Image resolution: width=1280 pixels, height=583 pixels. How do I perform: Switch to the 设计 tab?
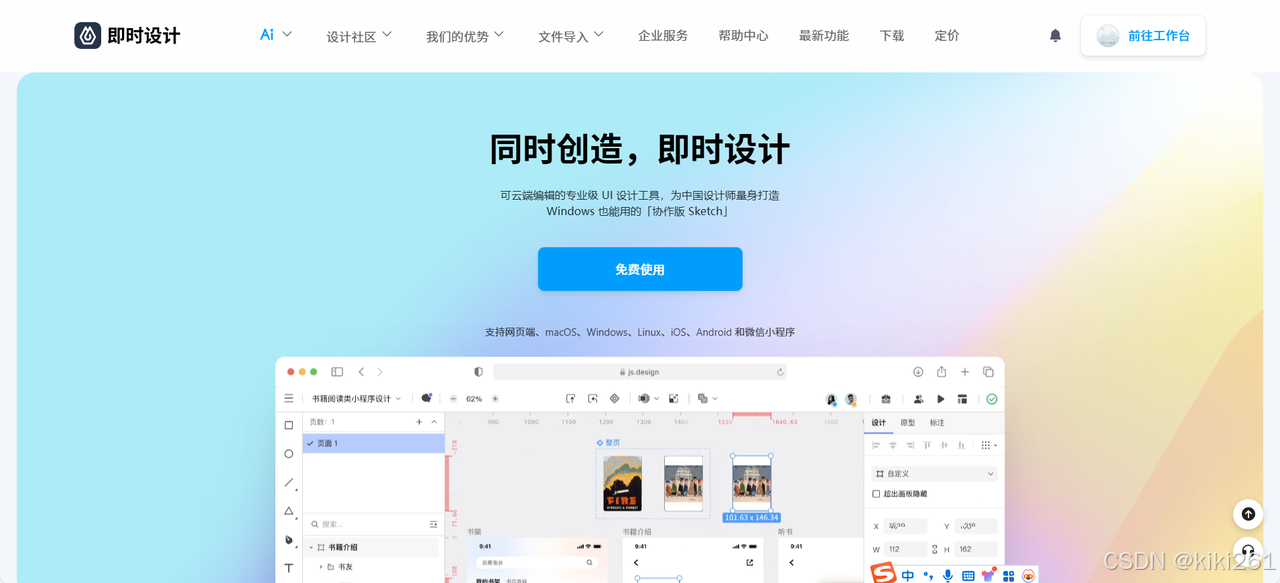click(x=879, y=423)
